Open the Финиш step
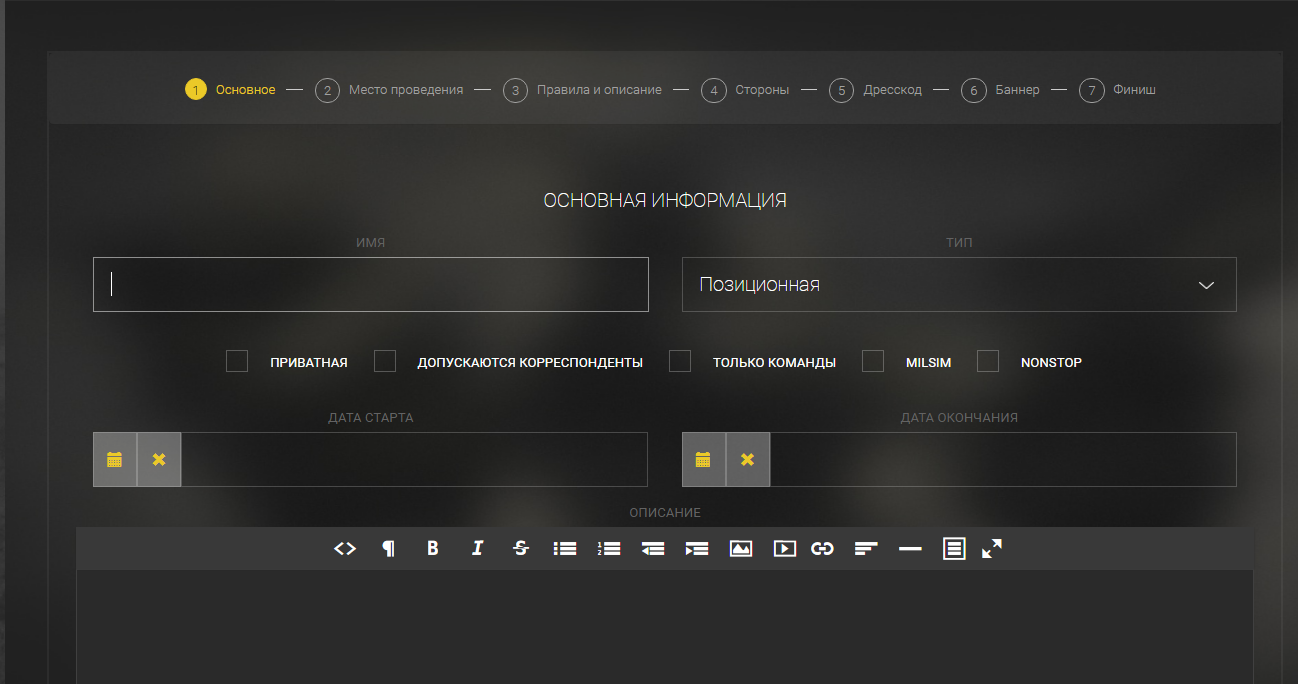Viewport: 1298px width, 684px height. (1118, 90)
